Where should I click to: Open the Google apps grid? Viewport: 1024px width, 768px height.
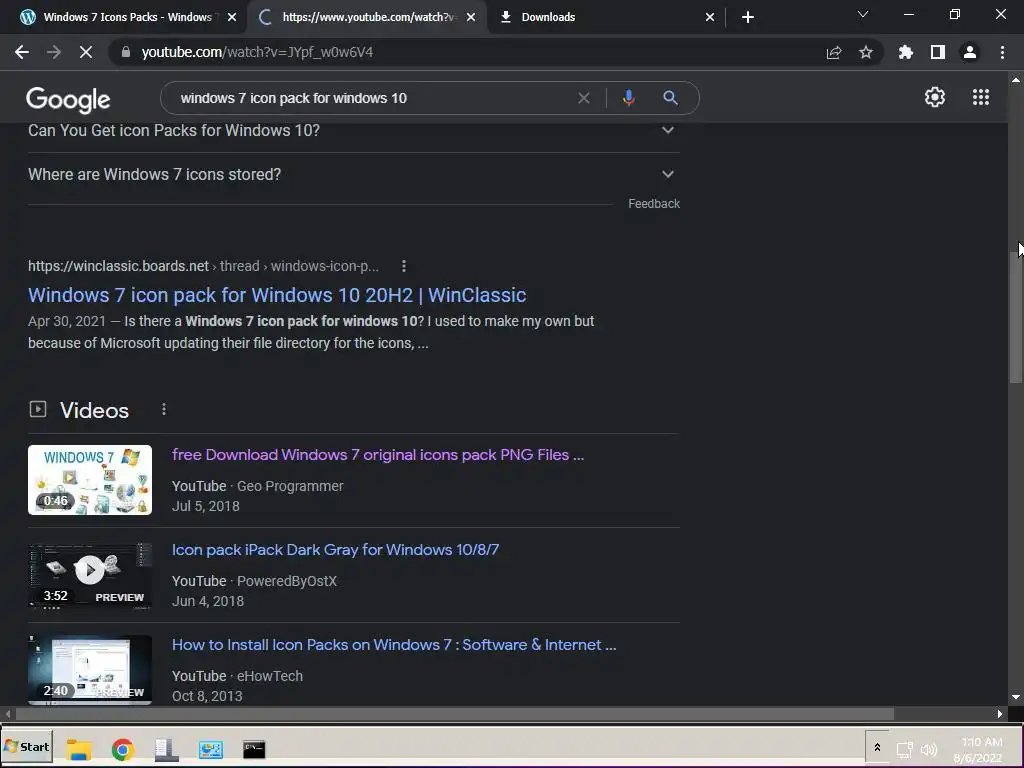point(981,97)
